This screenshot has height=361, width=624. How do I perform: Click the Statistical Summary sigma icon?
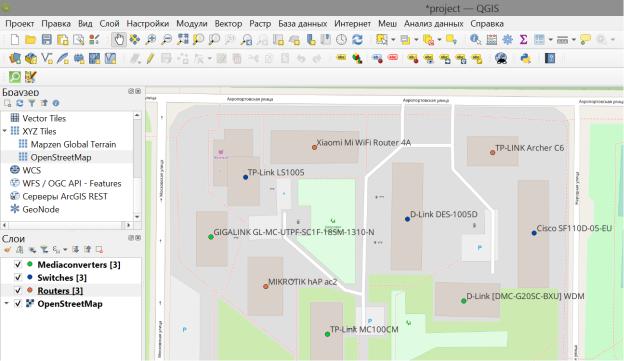[x=523, y=39]
